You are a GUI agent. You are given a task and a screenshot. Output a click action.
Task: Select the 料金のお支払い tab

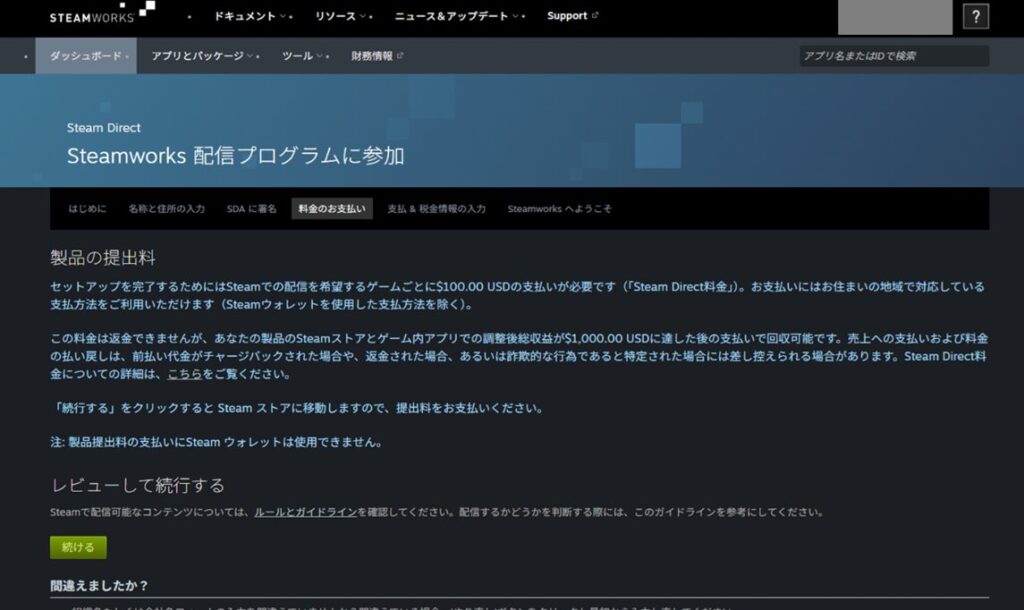(332, 209)
